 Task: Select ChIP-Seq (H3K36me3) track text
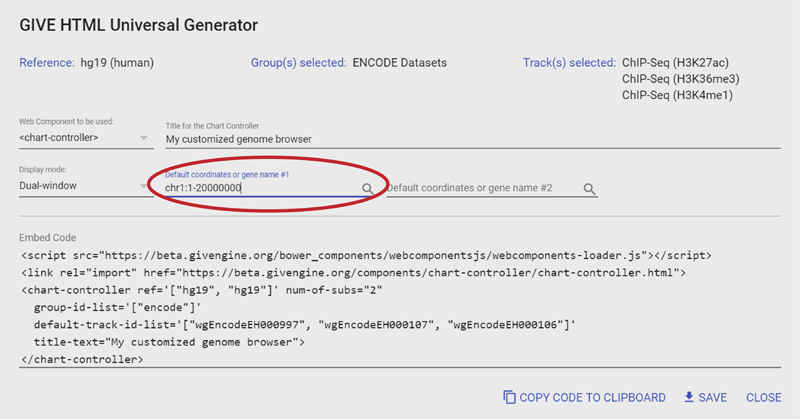(680, 79)
